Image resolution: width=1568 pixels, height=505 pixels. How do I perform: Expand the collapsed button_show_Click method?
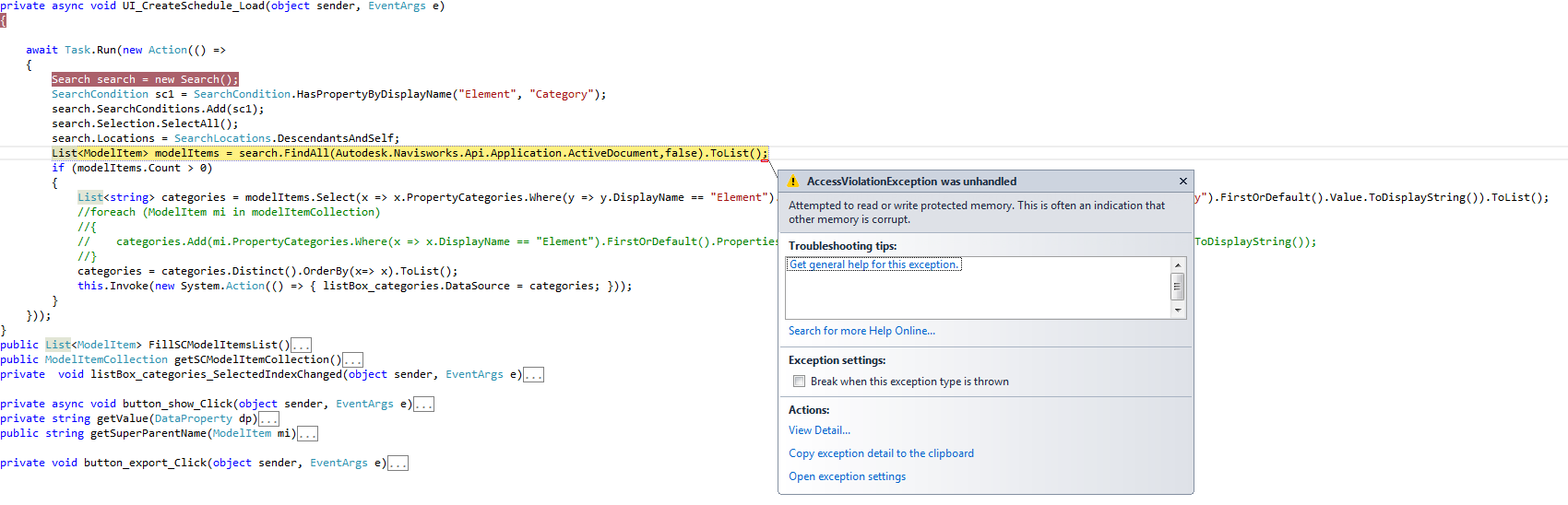pos(423,405)
